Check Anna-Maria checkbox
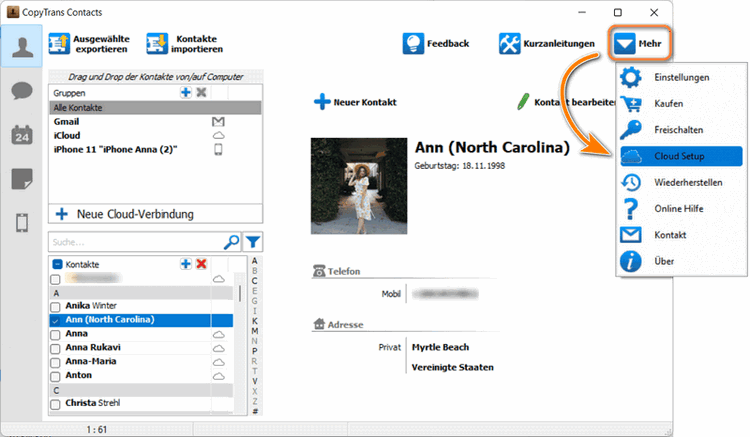This screenshot has width=750, height=437. [55, 362]
